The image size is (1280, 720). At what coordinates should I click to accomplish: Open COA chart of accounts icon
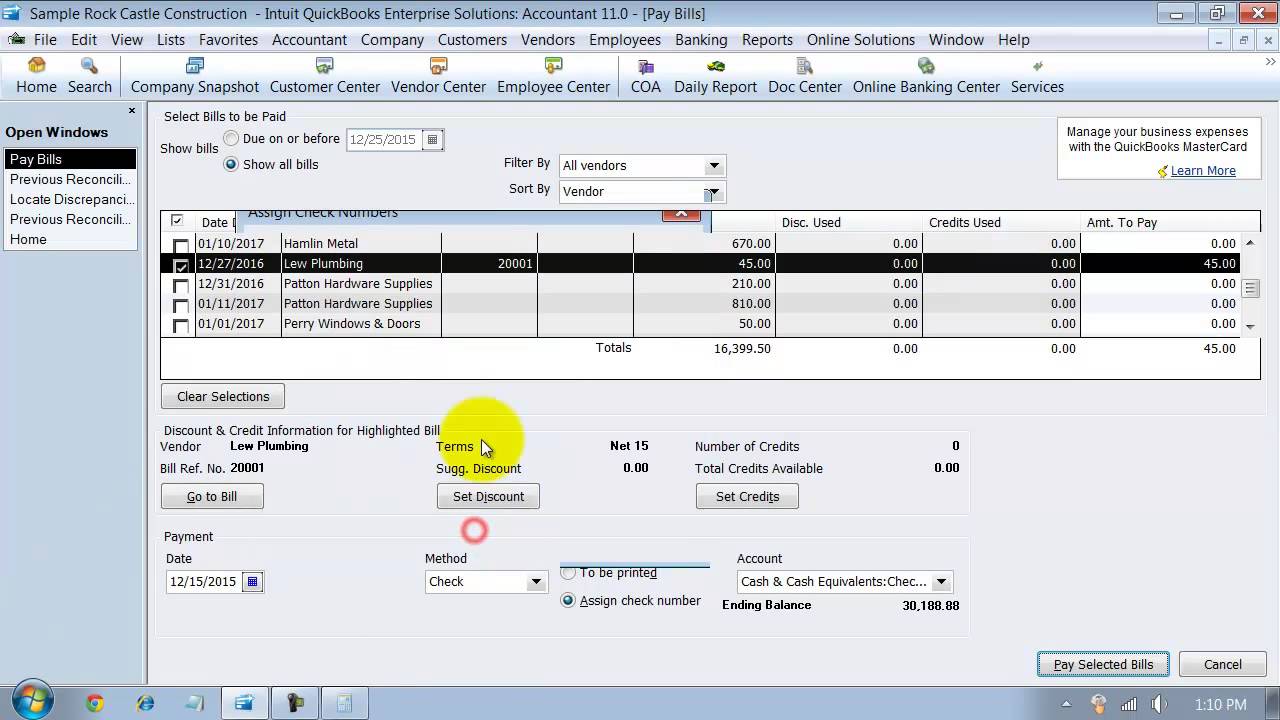pyautogui.click(x=646, y=76)
